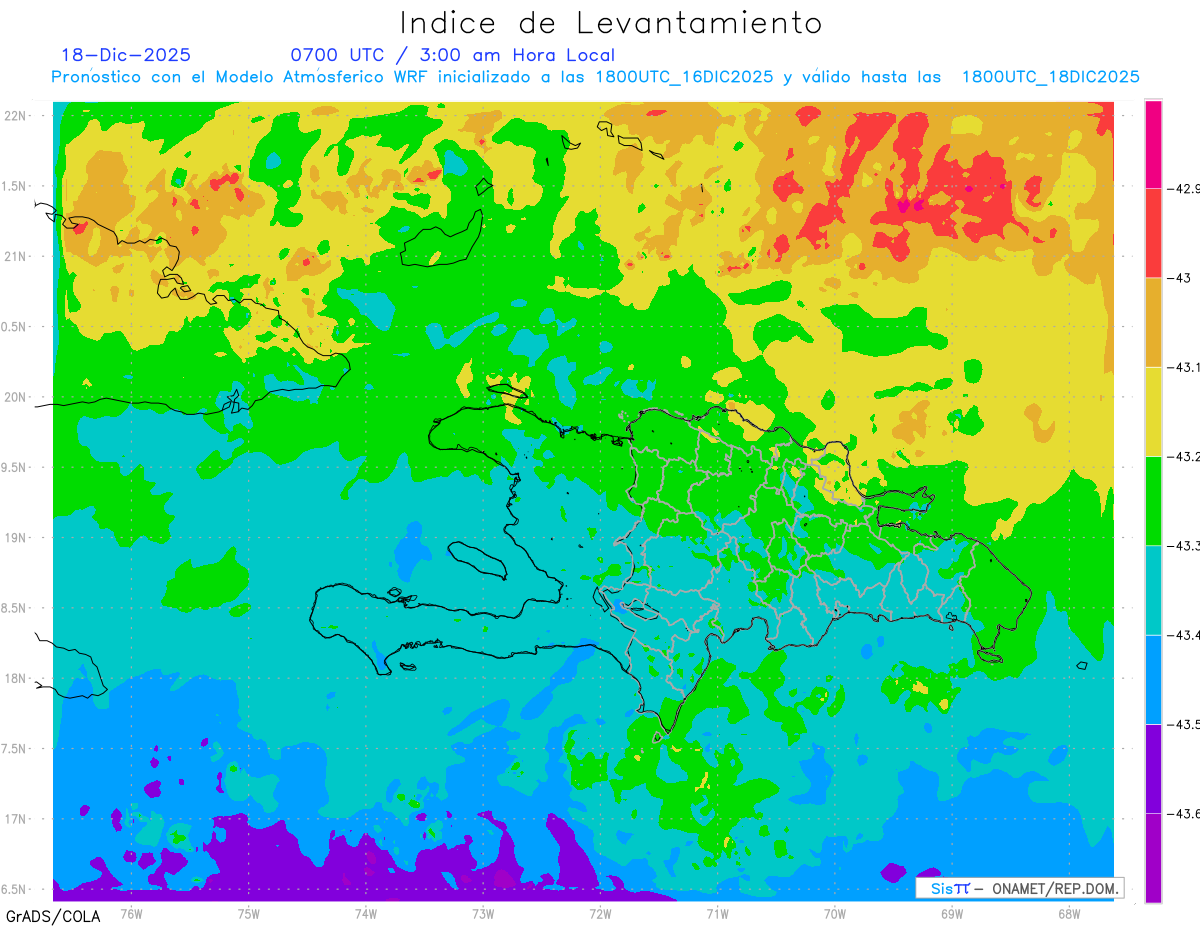The height and width of the screenshot is (927, 1200).
Task: Click the 73W longitude label
Action: [483, 914]
